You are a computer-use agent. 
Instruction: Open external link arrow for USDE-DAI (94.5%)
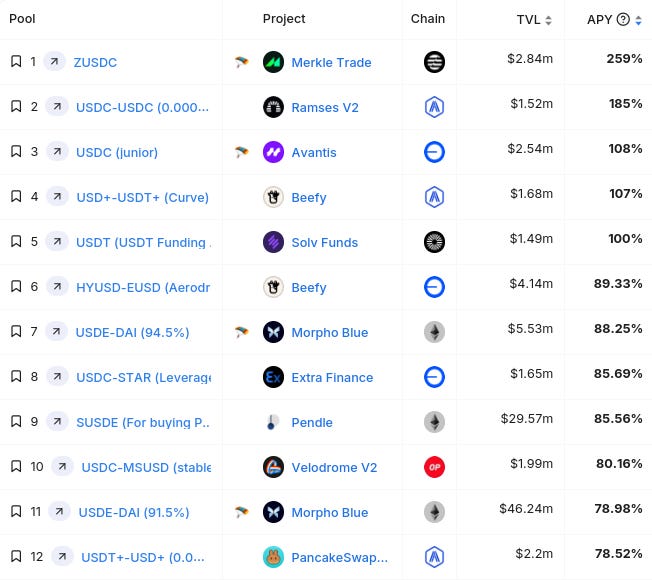click(57, 331)
